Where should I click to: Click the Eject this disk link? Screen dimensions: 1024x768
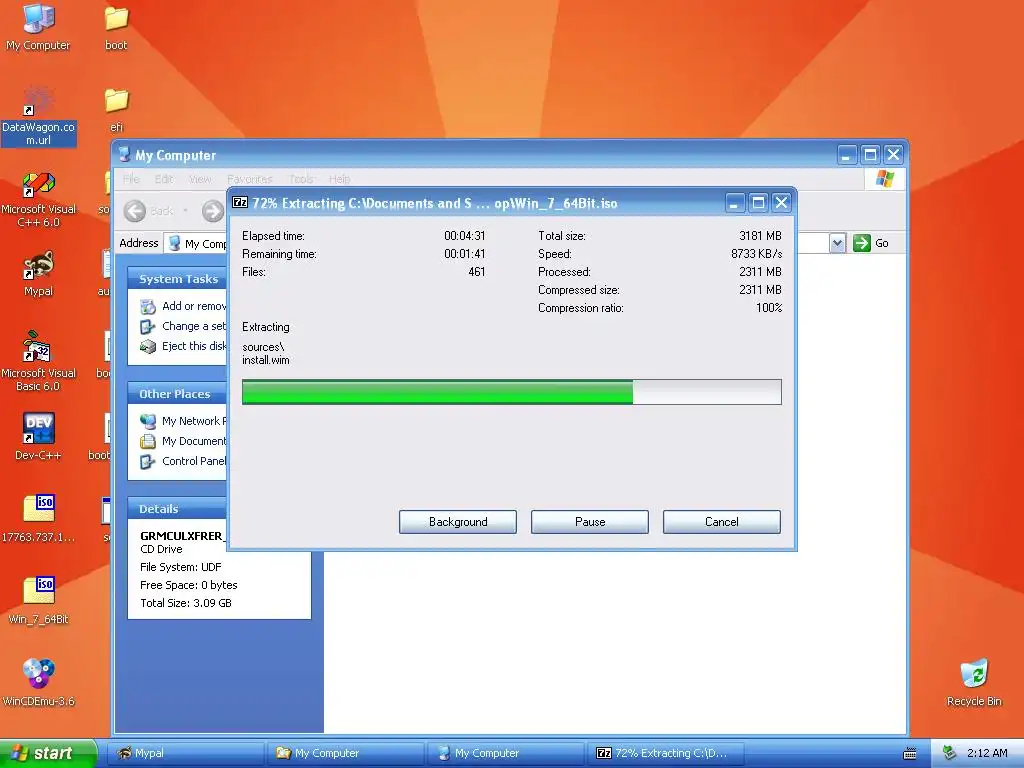tap(195, 346)
